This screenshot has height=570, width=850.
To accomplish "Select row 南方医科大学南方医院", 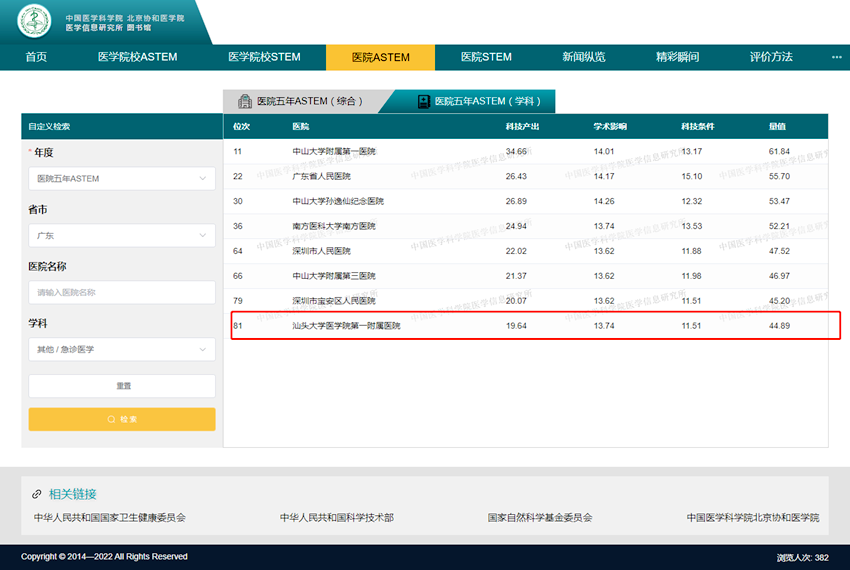I will 526,226.
